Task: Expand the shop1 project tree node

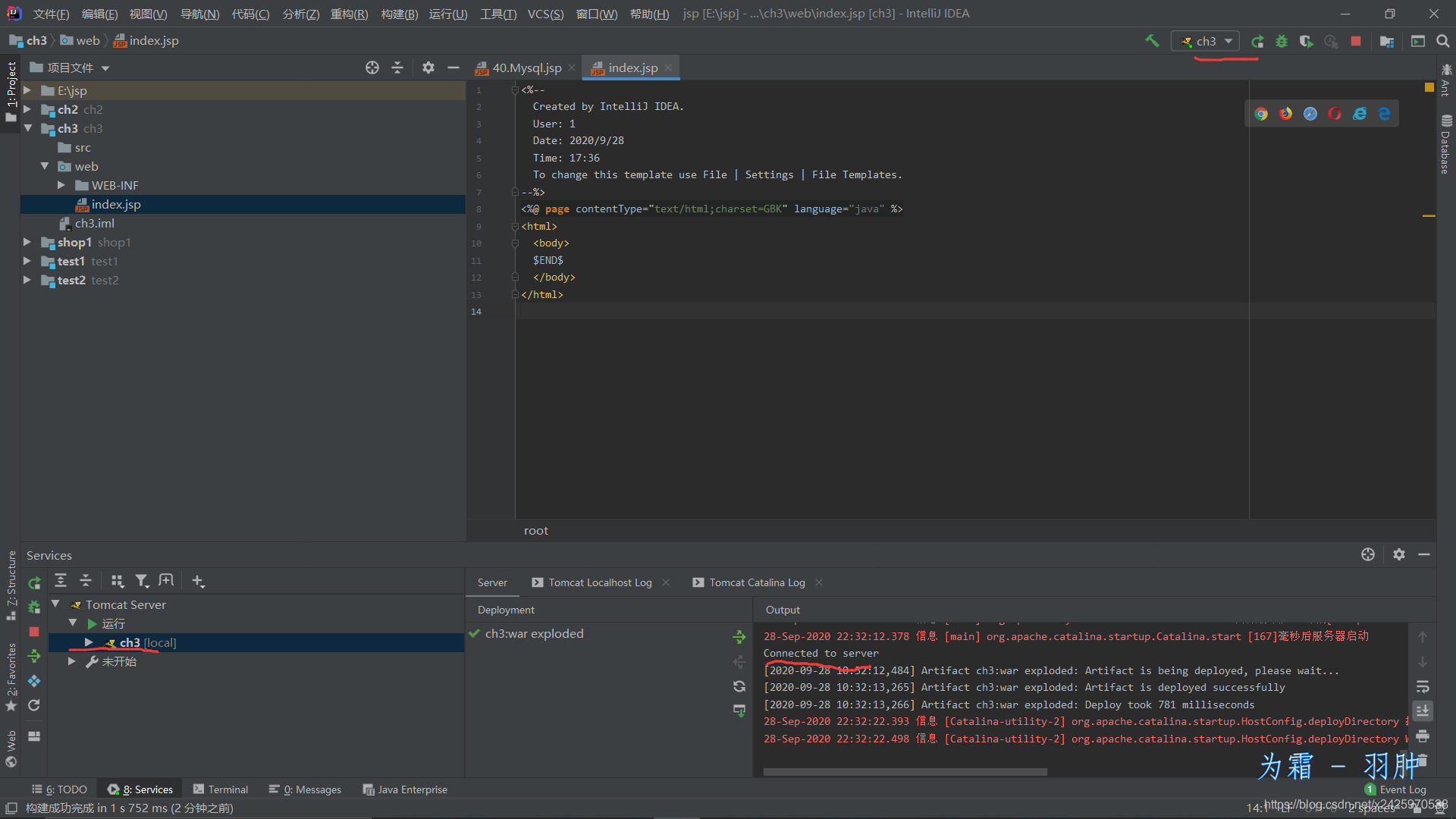Action: 28,241
